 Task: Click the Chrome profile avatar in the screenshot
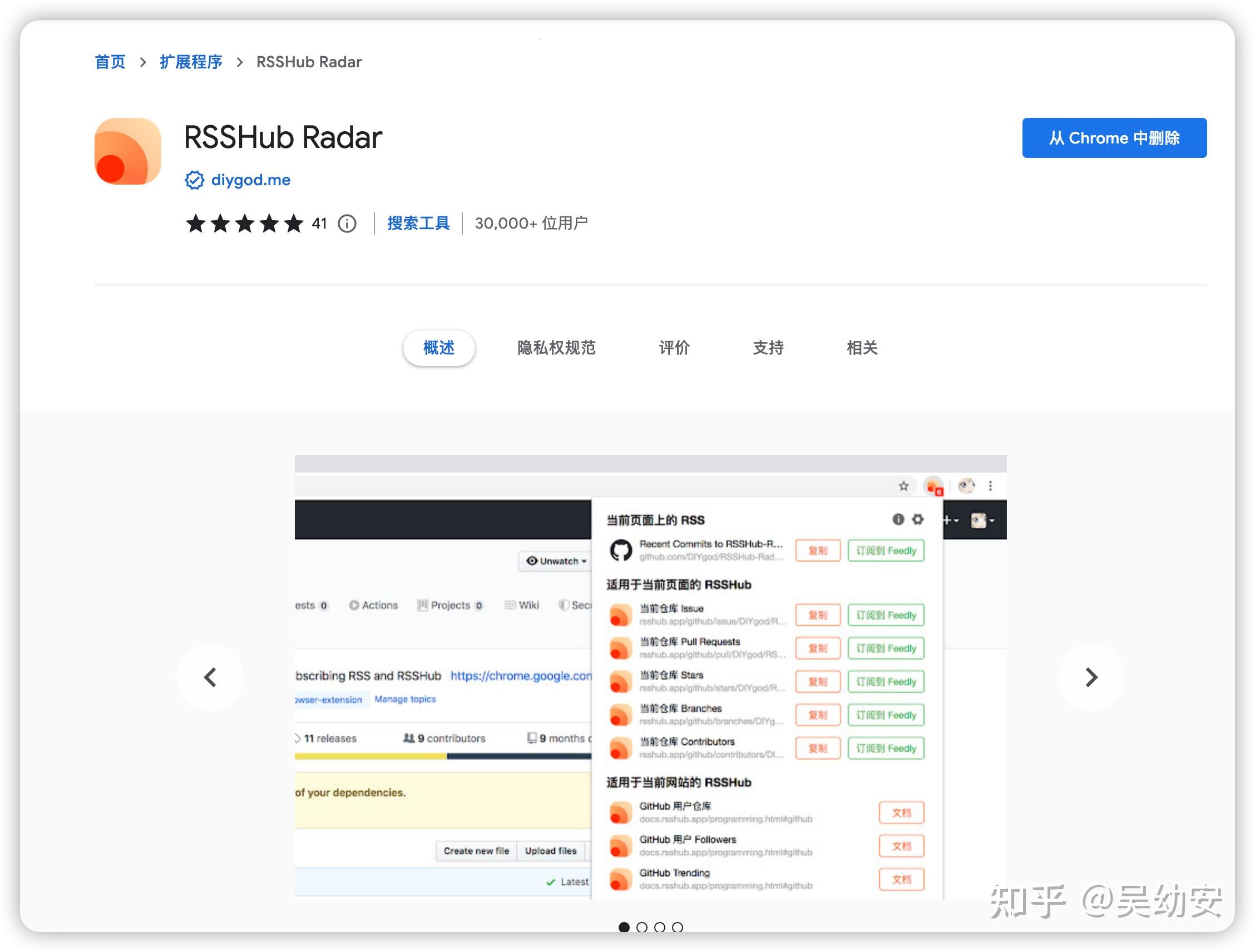[x=967, y=485]
